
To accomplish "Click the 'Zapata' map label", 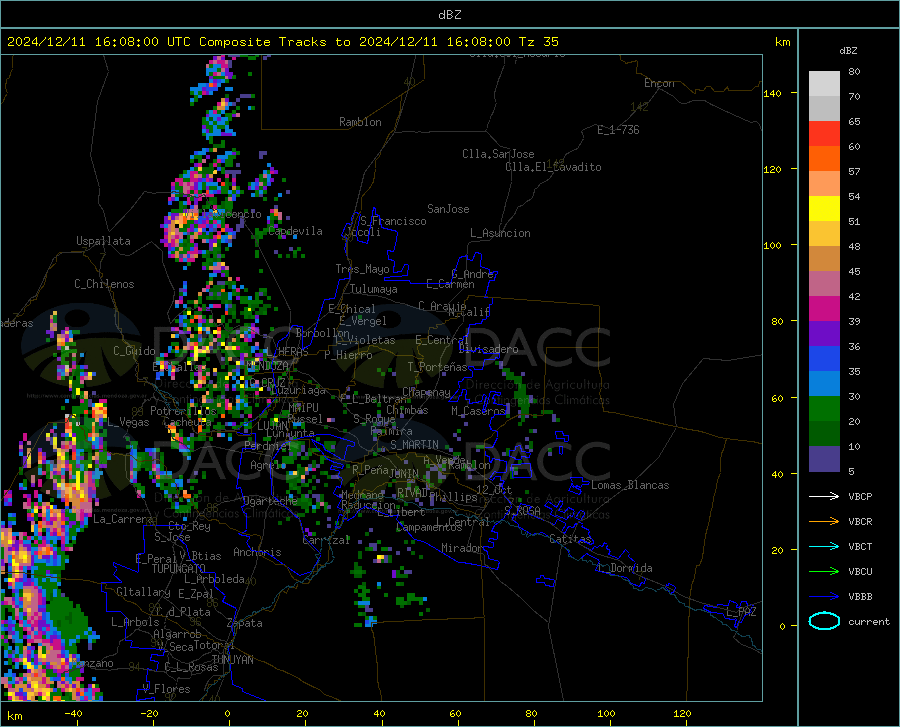I will (x=245, y=623).
